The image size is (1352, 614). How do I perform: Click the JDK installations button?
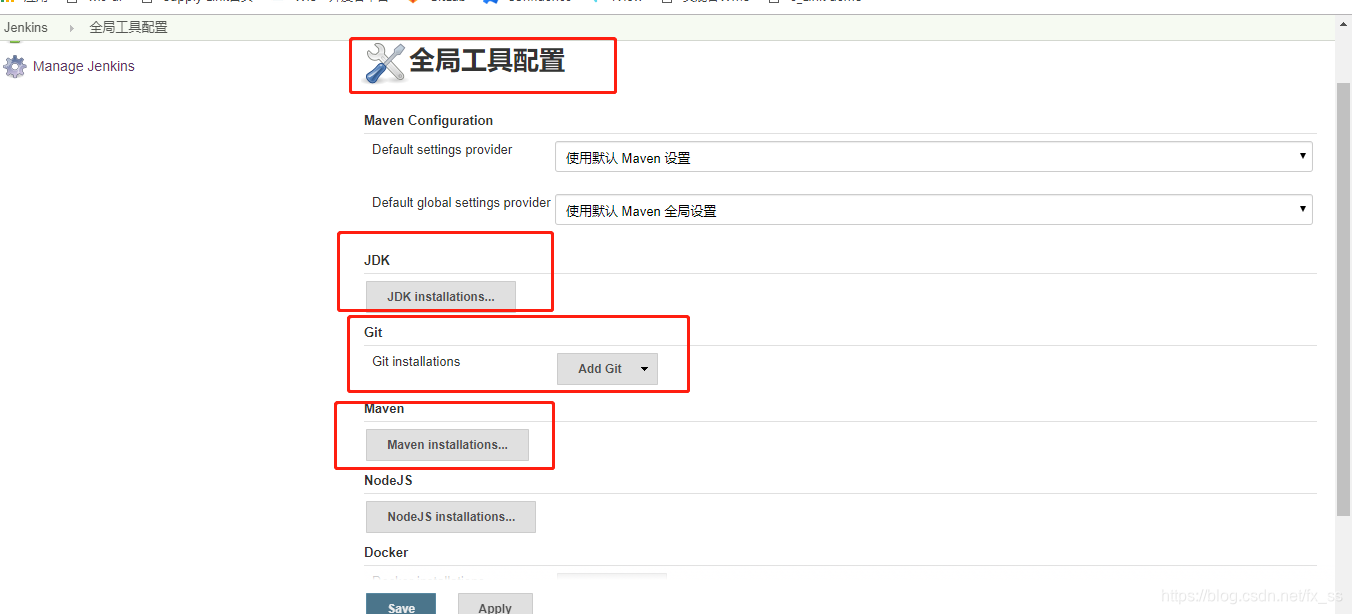coord(441,296)
